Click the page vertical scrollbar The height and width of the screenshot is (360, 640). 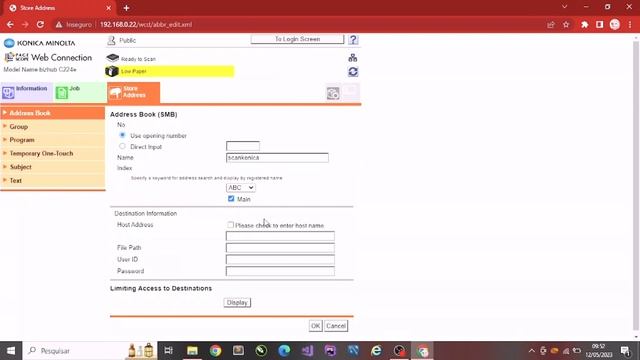point(636,187)
